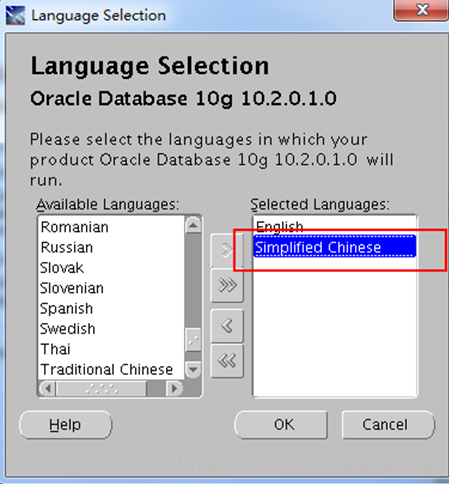The height and width of the screenshot is (484, 449).
Task: Select English in Selected Languages list
Action: [x=335, y=227]
